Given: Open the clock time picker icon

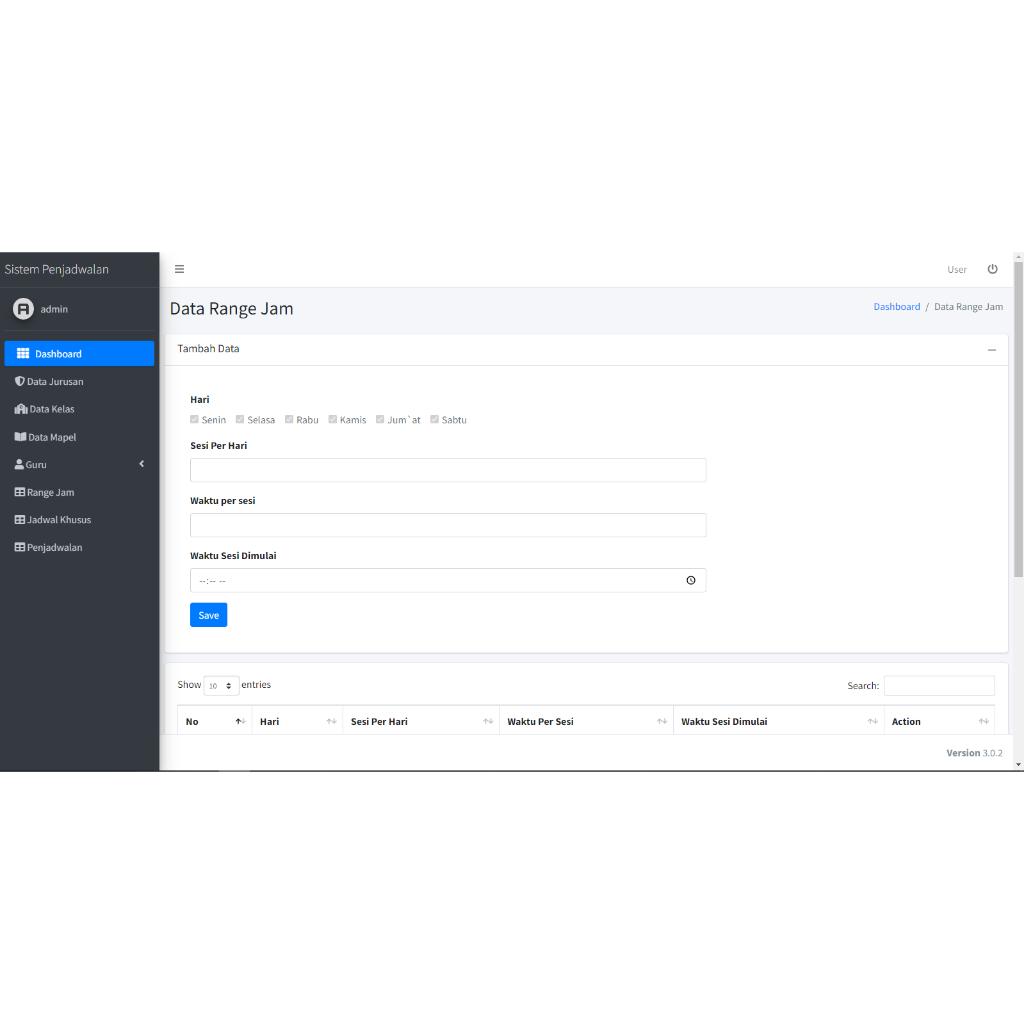Looking at the screenshot, I should point(691,580).
